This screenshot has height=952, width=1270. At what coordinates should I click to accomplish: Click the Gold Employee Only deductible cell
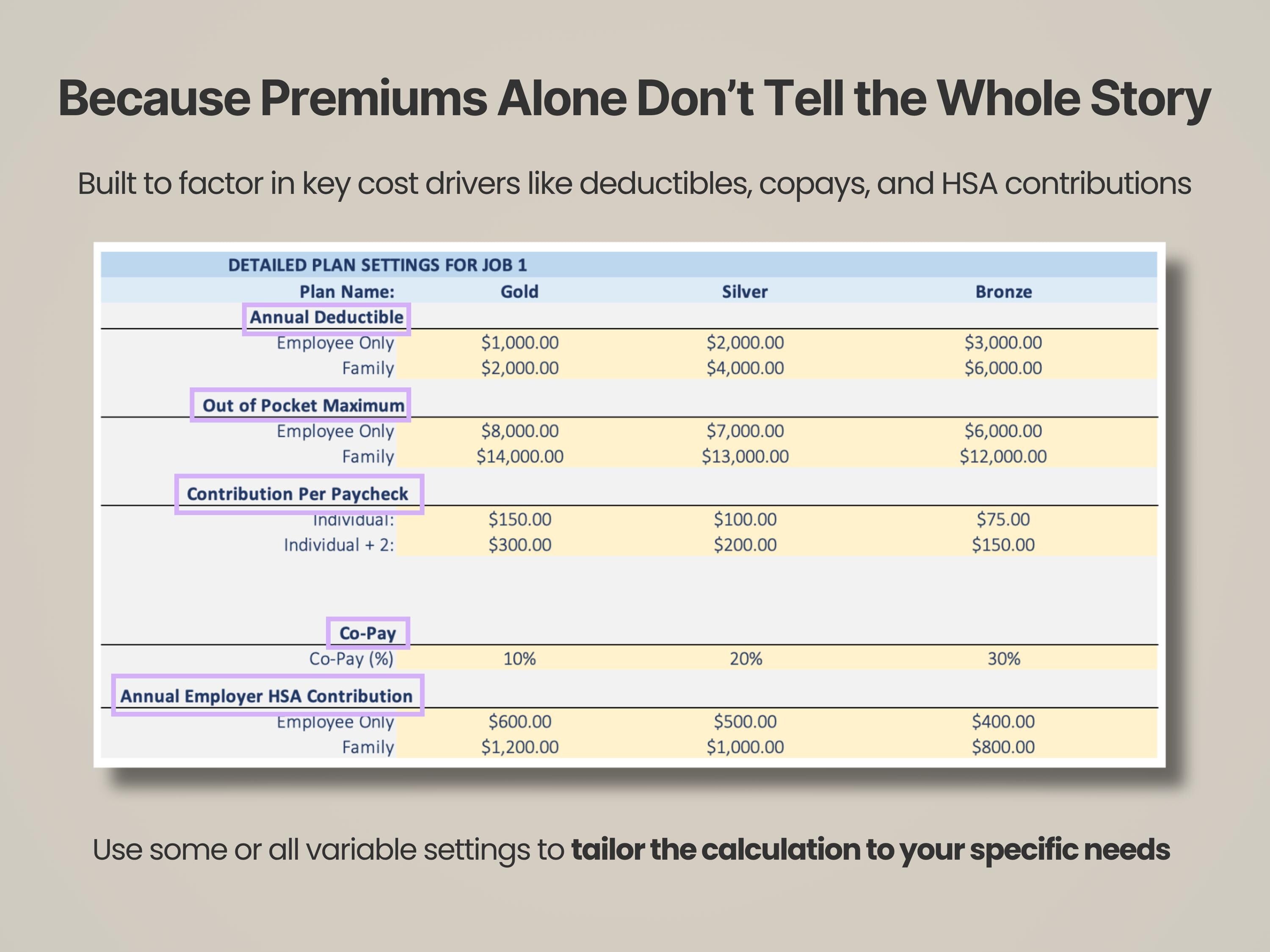point(519,343)
